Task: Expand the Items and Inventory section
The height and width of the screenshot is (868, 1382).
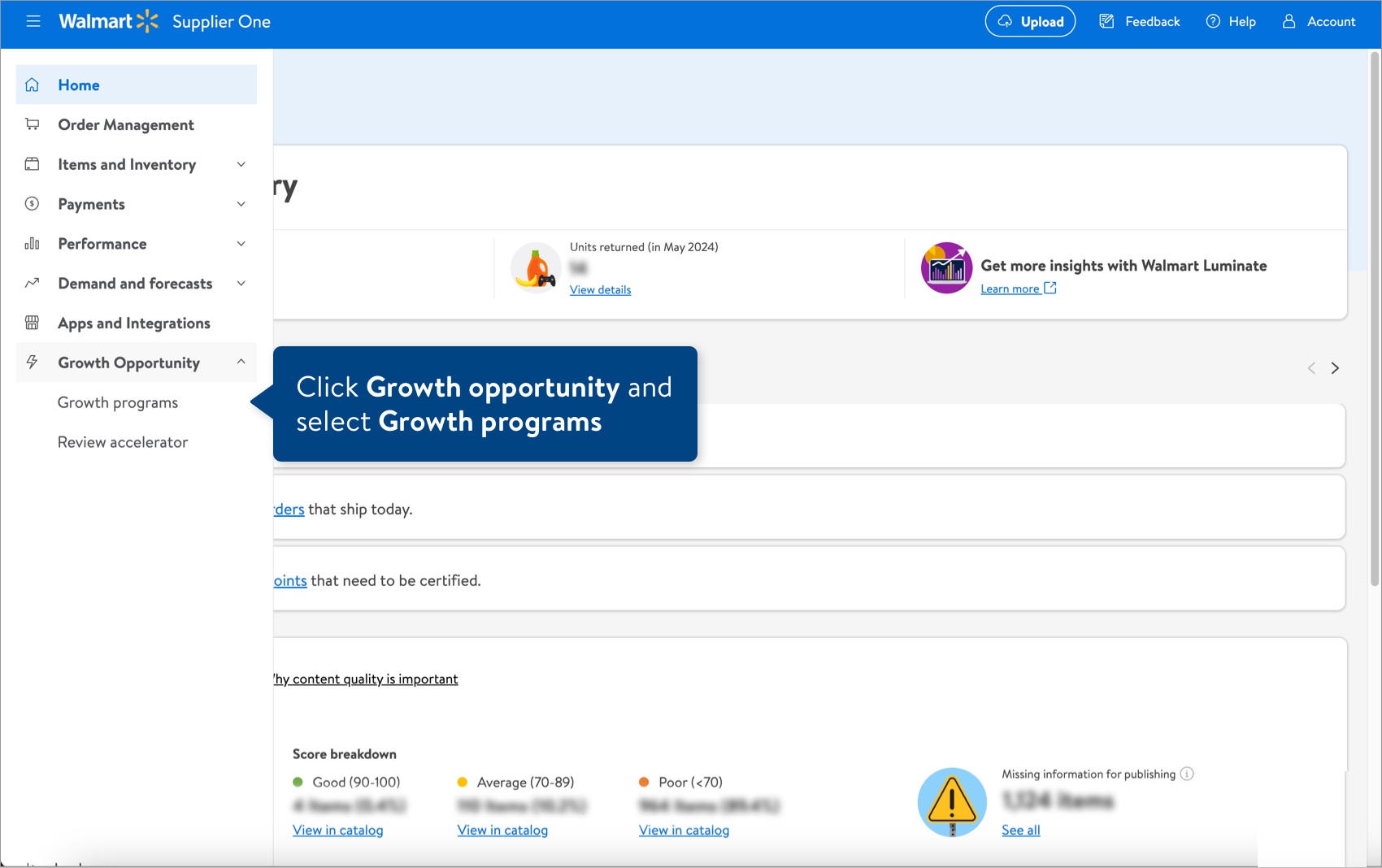Action: click(241, 164)
